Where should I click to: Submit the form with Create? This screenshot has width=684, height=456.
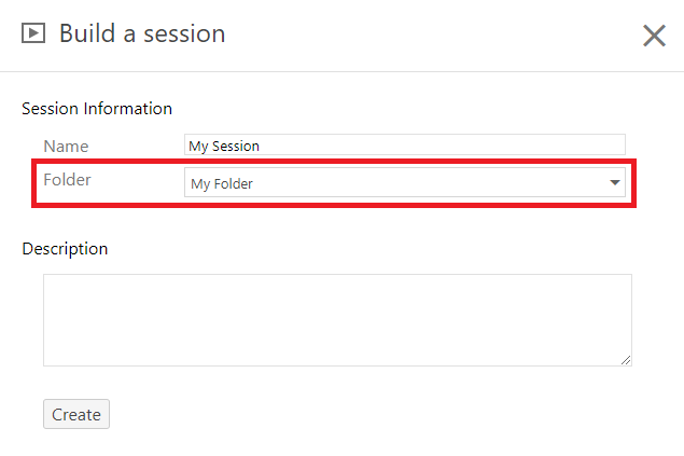tap(76, 414)
